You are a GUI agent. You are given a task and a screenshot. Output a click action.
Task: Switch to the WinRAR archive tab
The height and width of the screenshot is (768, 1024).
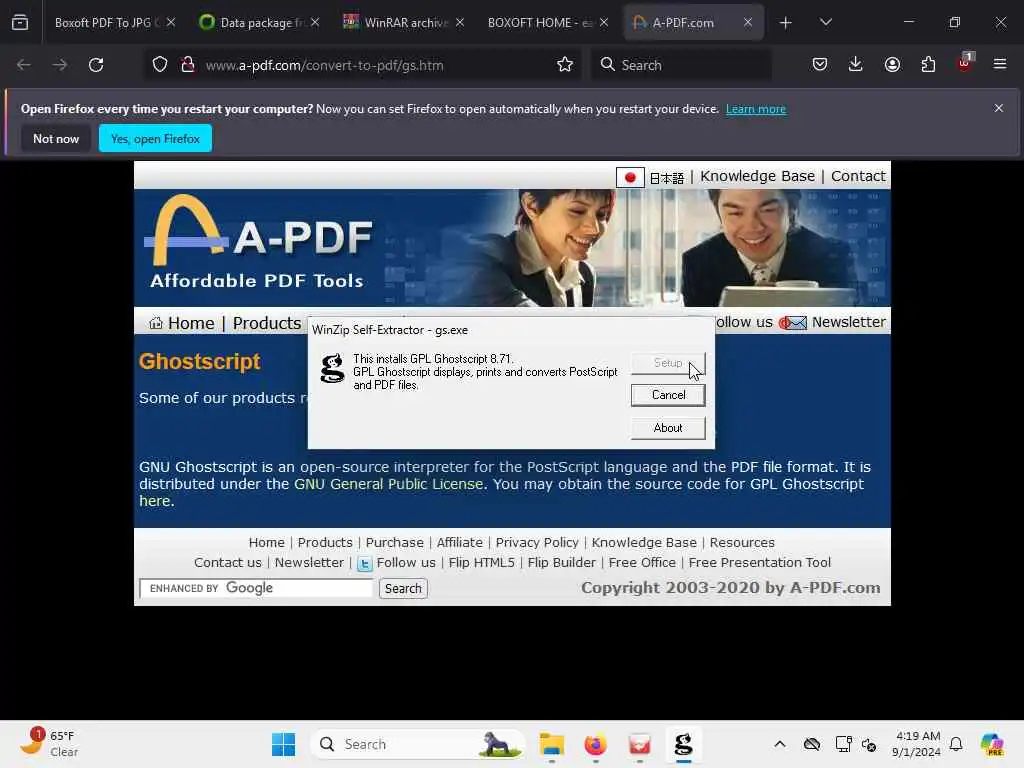pyautogui.click(x=403, y=22)
